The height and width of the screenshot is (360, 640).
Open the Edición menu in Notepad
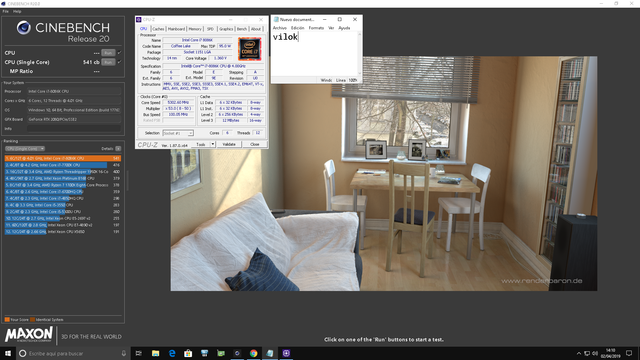pos(298,28)
